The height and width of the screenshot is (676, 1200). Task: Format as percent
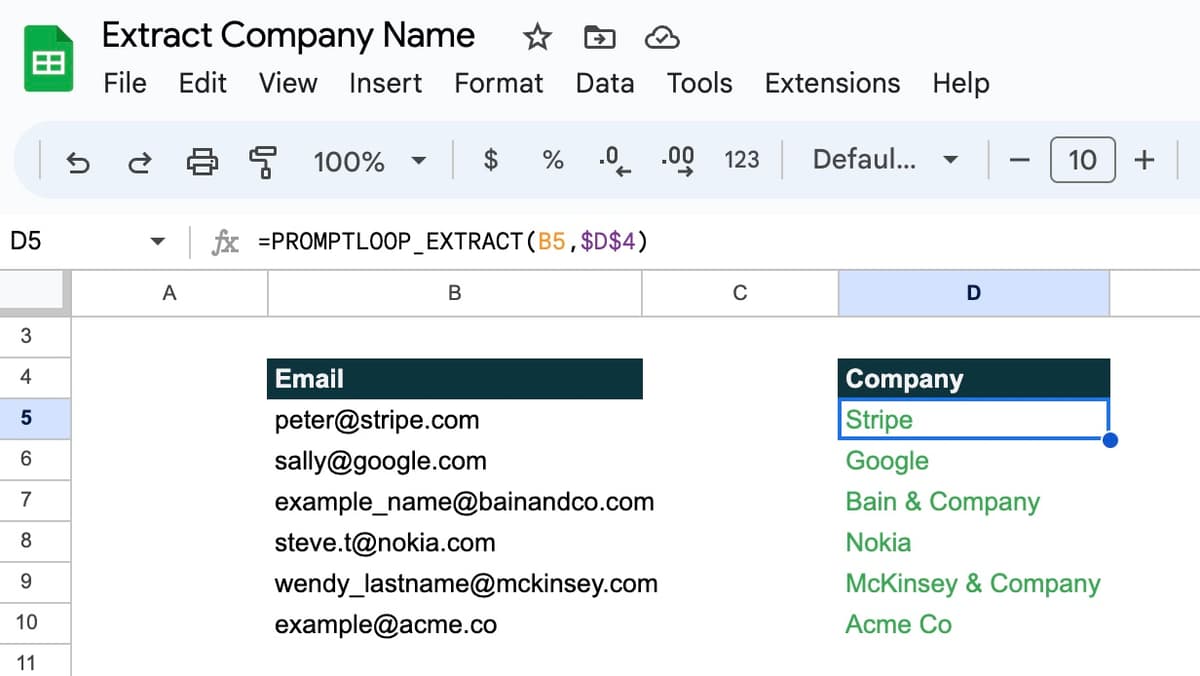click(553, 160)
